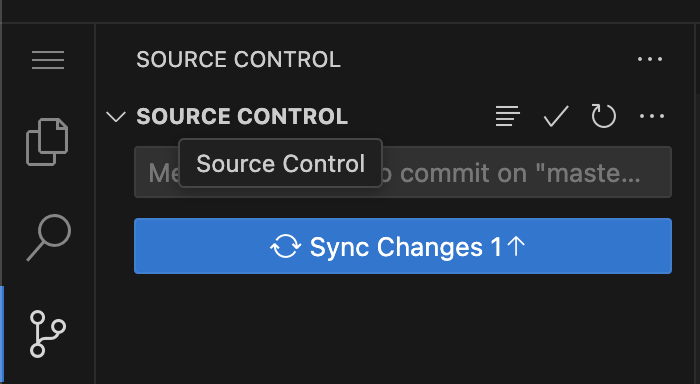Click the SOURCE CONTROL panel title

[x=238, y=59]
